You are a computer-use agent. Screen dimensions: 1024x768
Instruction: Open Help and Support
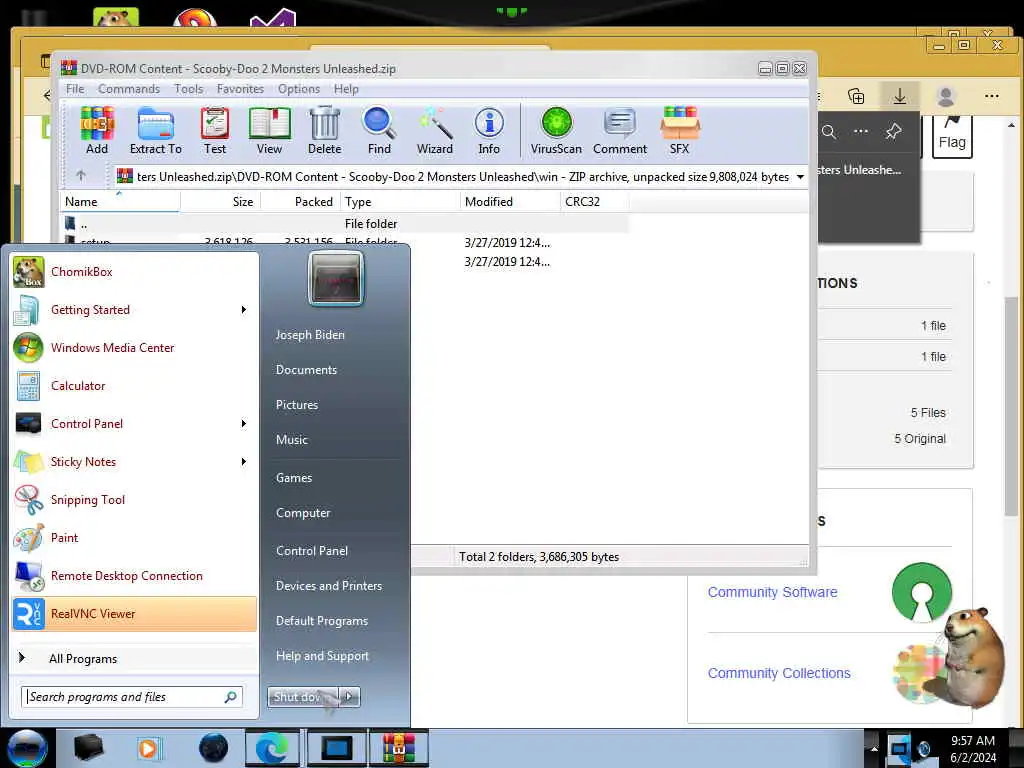pos(322,656)
